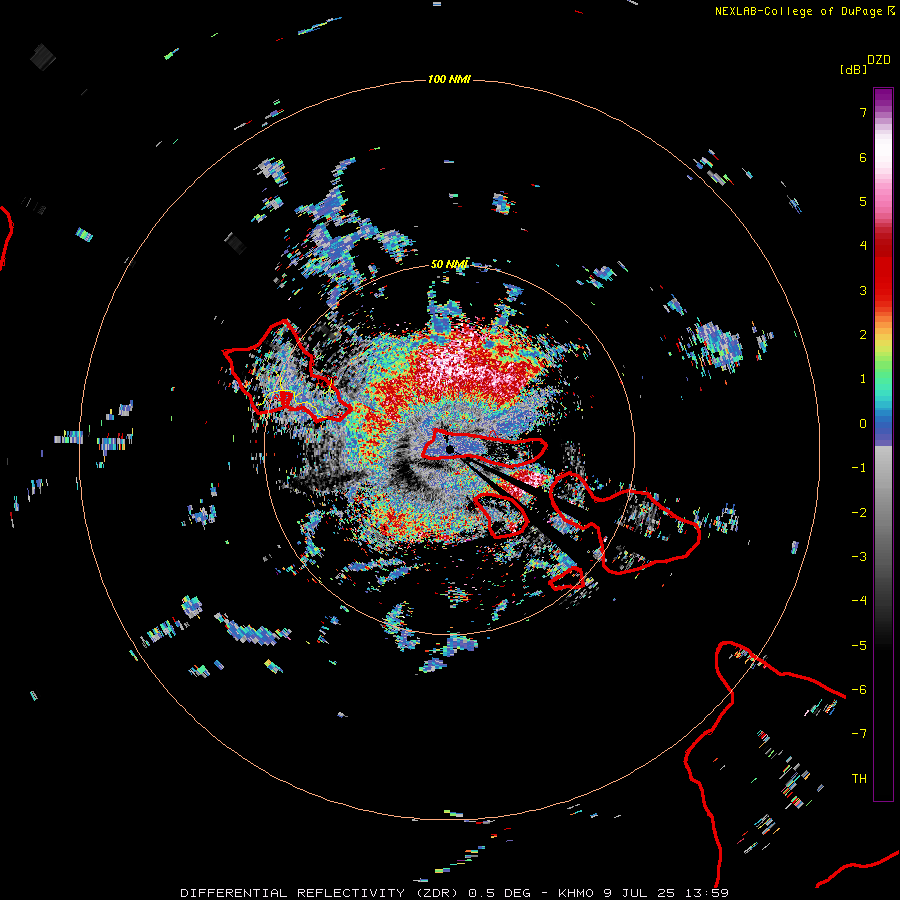Image resolution: width=900 pixels, height=900 pixels.
Task: Click the NEXLAB-College of DuPage title text
Action: [798, 11]
